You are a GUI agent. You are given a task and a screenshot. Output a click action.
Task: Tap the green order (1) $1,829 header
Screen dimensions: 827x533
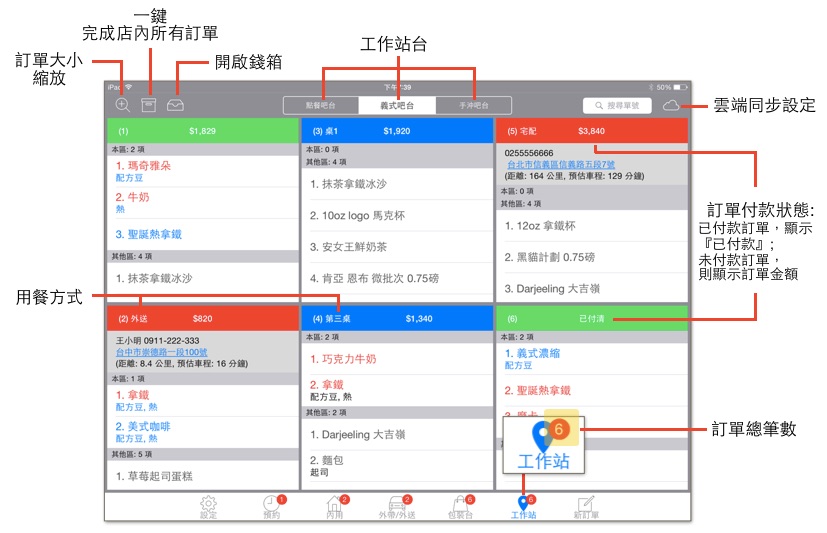(203, 131)
